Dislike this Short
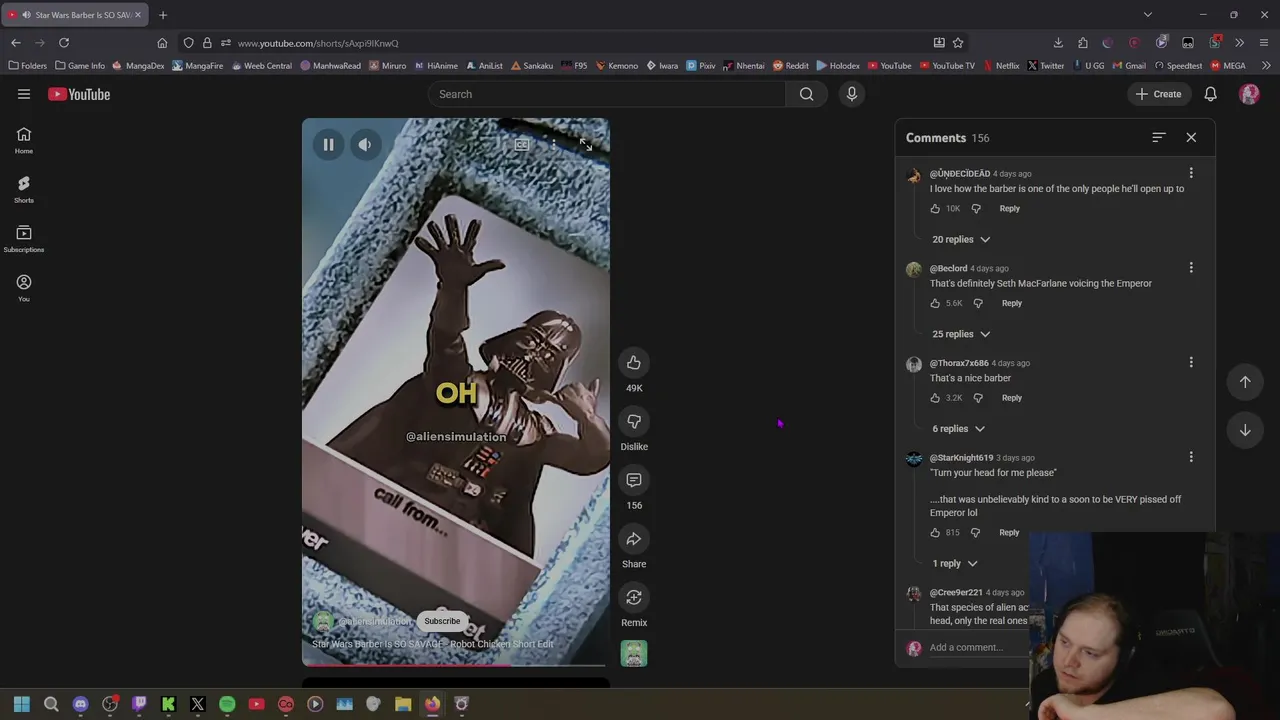This screenshot has height=720, width=1280. point(634,421)
